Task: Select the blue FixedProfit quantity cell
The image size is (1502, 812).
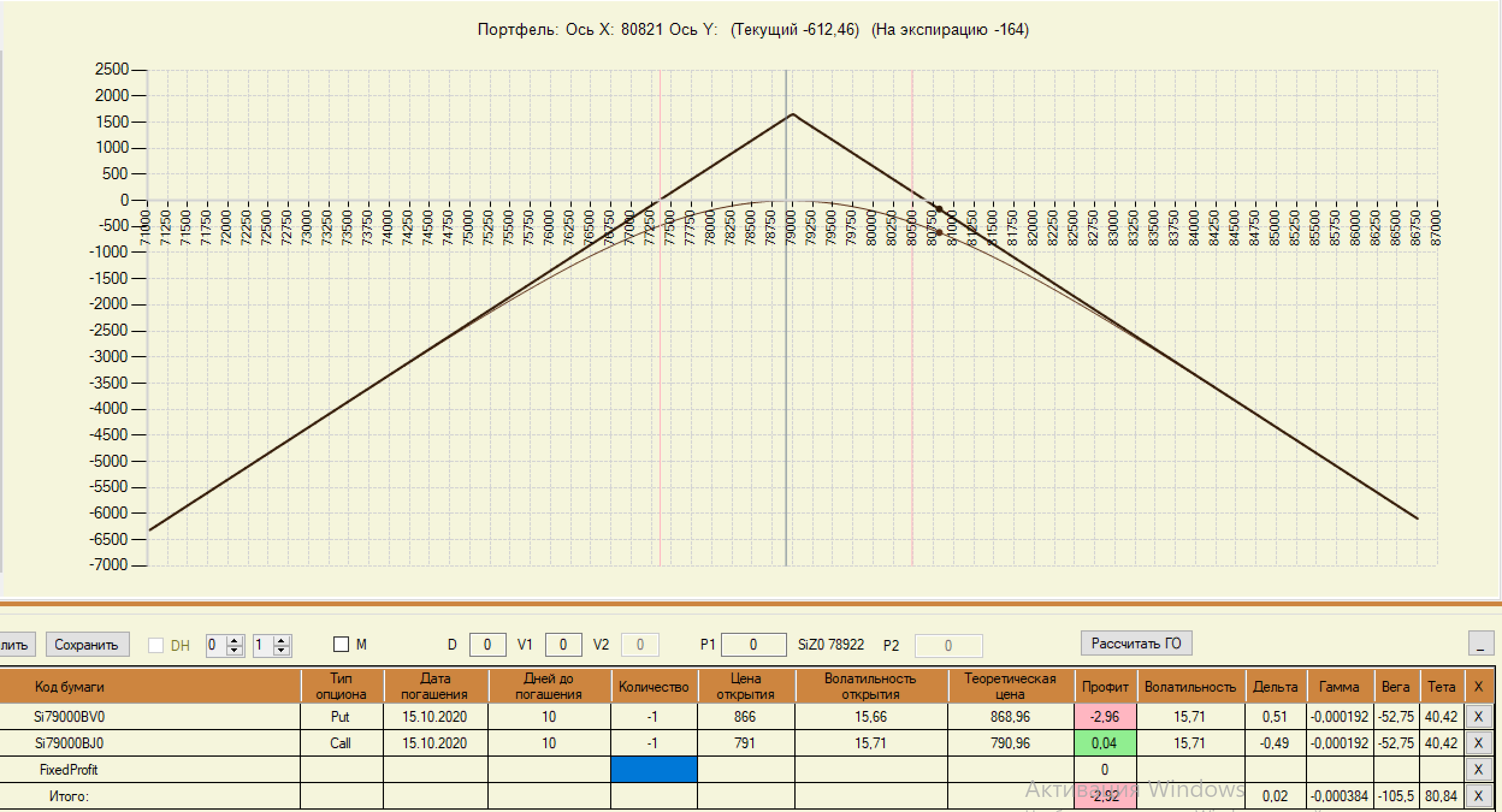Action: (x=654, y=769)
